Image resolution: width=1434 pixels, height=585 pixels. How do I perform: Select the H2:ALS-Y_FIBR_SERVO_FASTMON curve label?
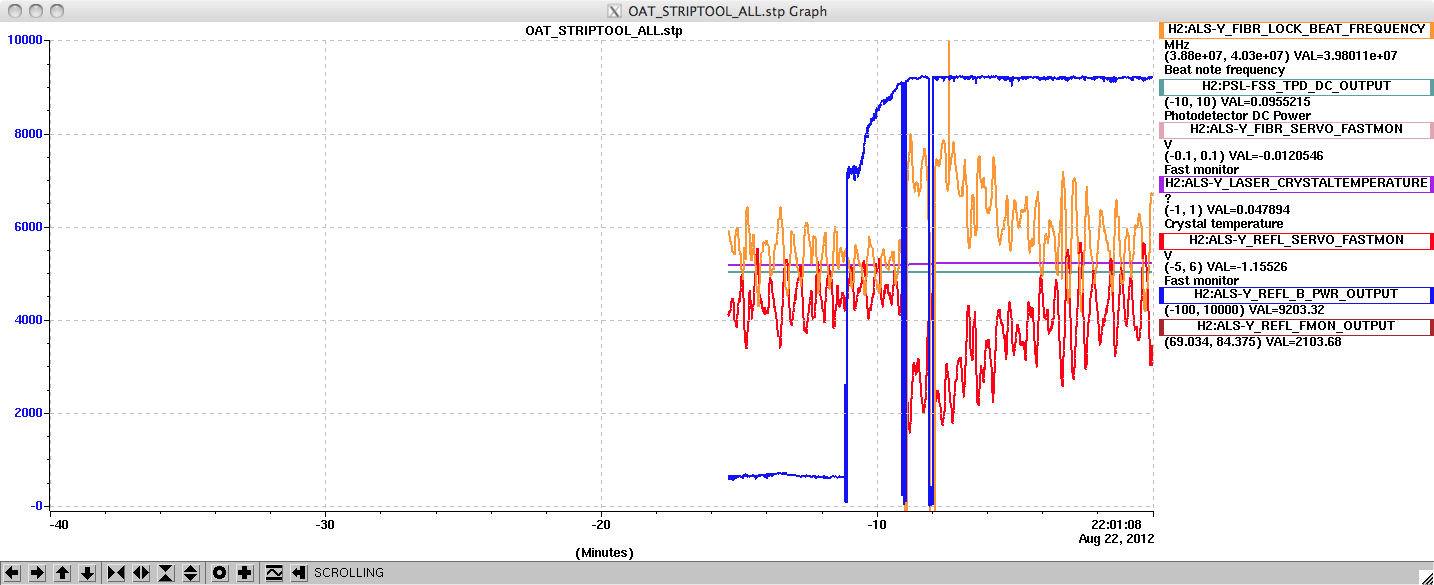1296,130
